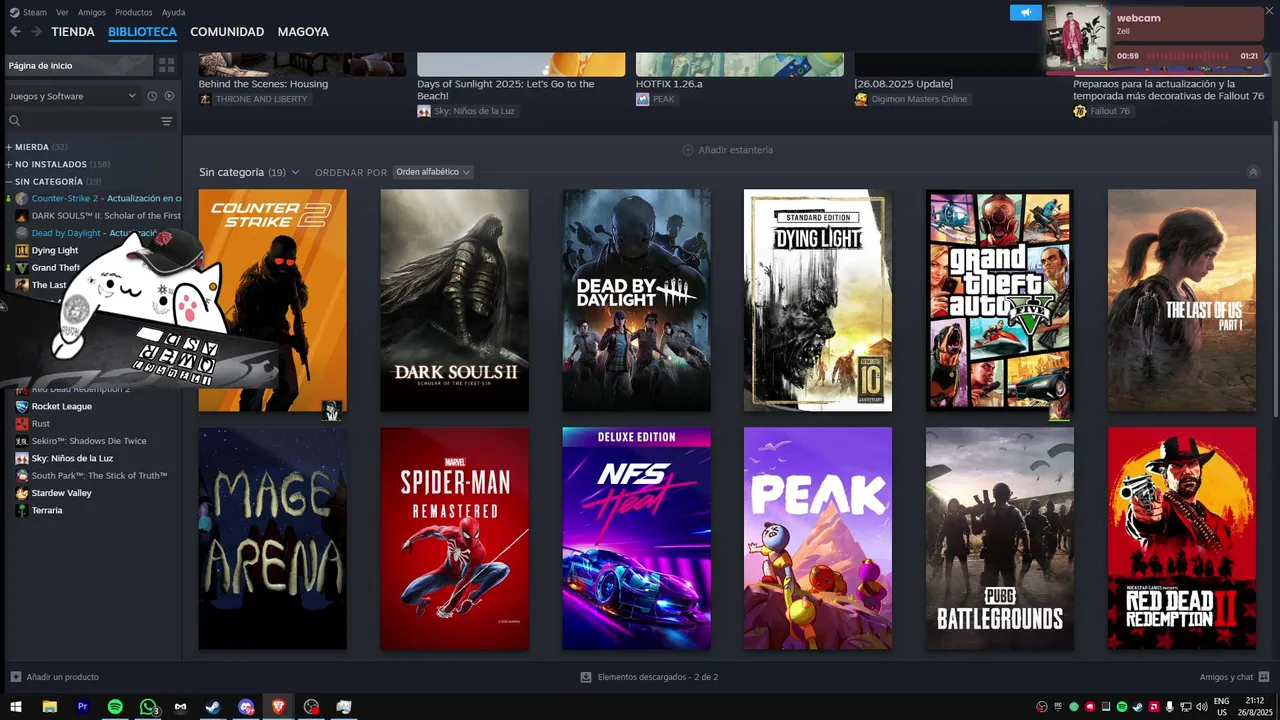Click the Terraria list icon
Image resolution: width=1280 pixels, height=720 pixels.
tap(22, 510)
